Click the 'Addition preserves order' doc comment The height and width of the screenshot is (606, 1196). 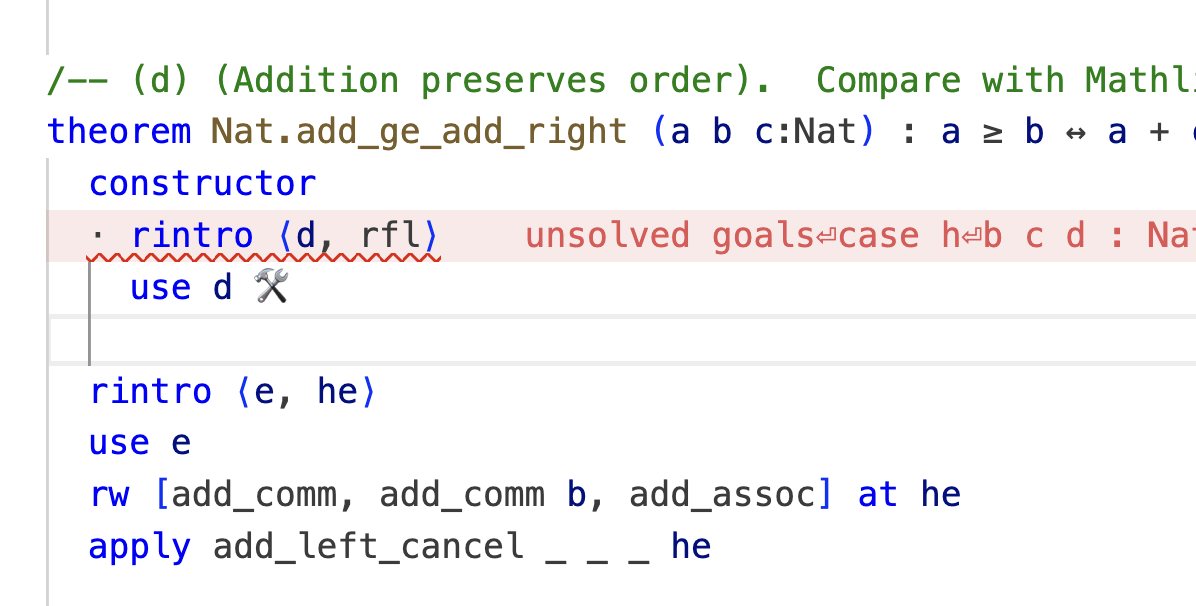[410, 80]
